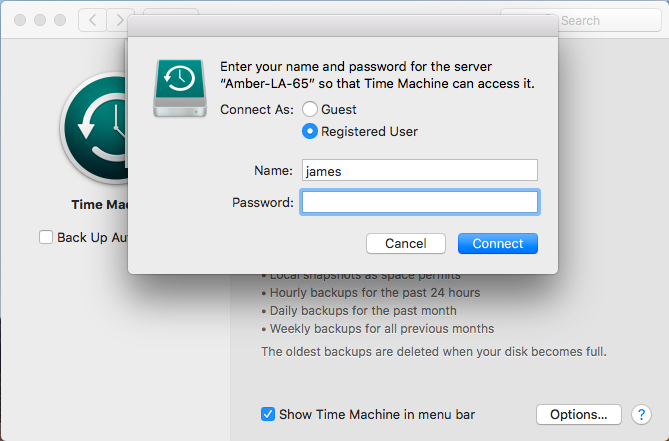Click the Amber-LA-65 server prompt text
Viewport: 669px width, 441px height.
377,75
